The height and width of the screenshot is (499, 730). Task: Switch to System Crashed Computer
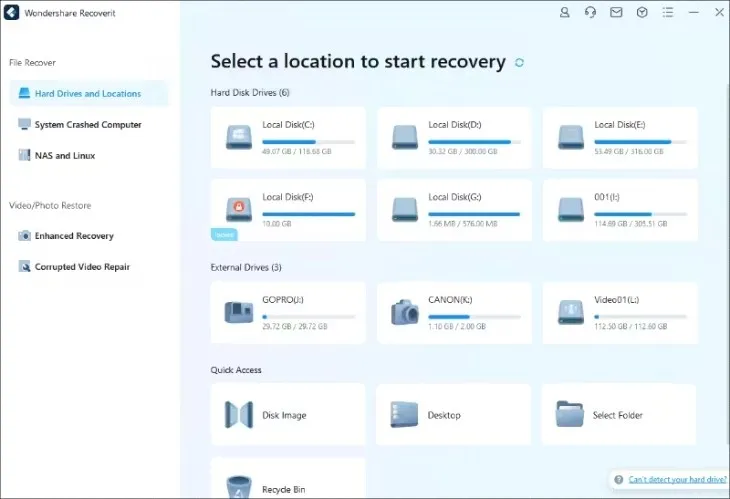88,125
